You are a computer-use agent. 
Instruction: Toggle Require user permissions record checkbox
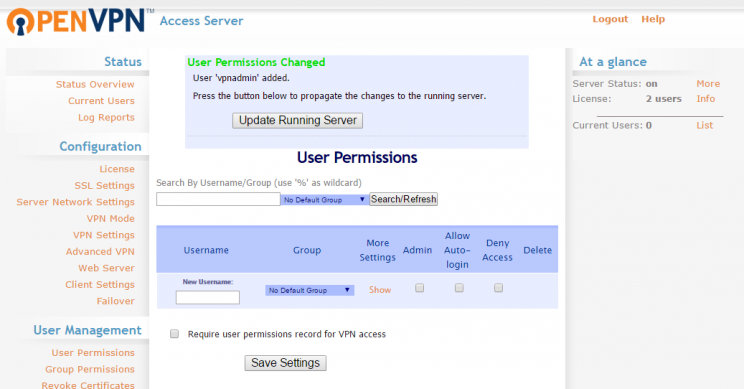(x=175, y=334)
